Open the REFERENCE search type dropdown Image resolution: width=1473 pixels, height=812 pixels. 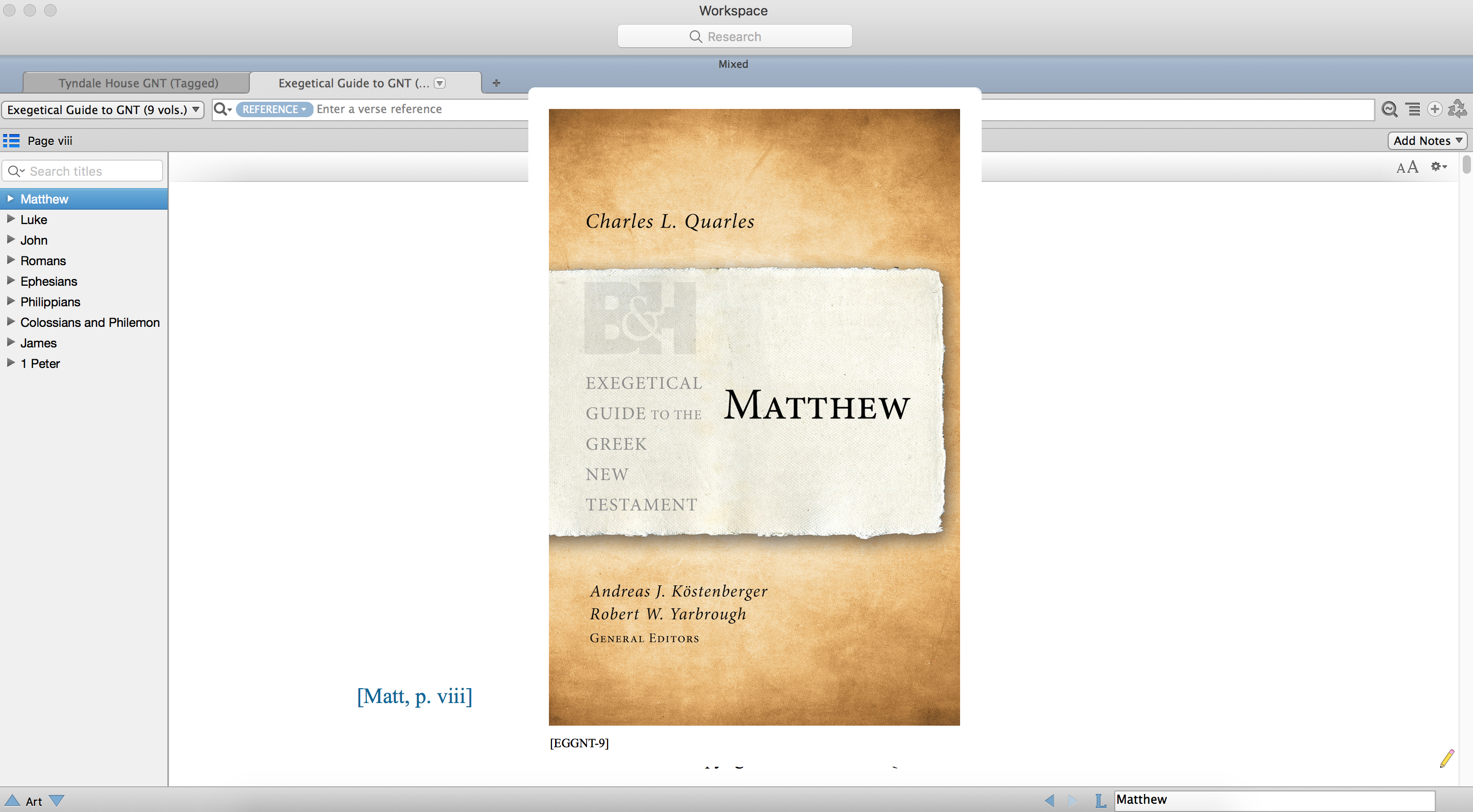(x=274, y=109)
